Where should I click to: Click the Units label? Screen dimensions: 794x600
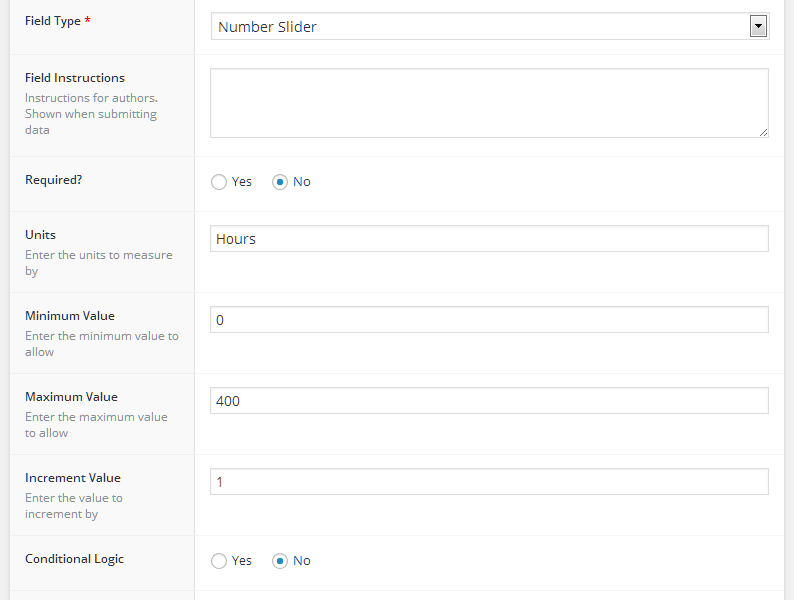click(x=40, y=235)
